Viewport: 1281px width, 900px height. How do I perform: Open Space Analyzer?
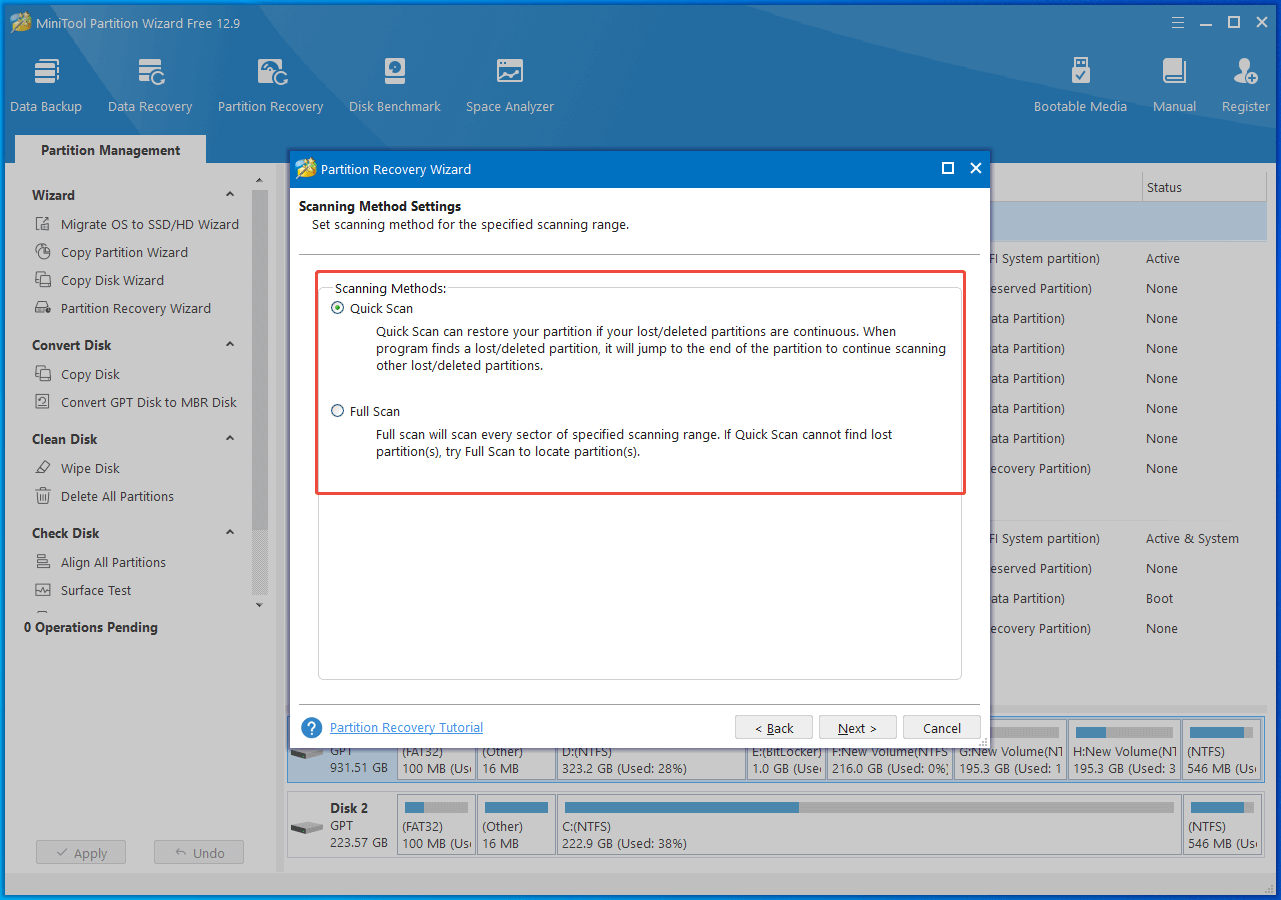pyautogui.click(x=509, y=85)
